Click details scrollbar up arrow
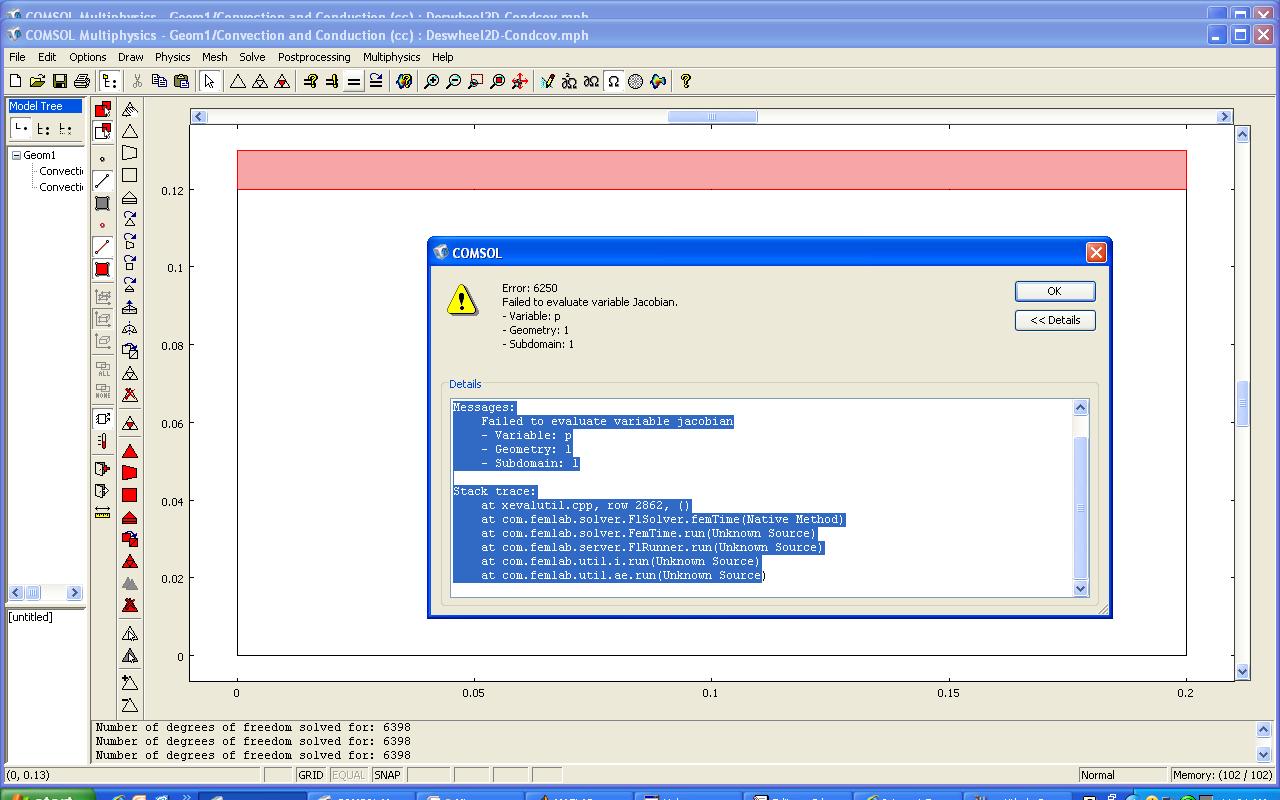This screenshot has height=800, width=1280. click(1080, 407)
